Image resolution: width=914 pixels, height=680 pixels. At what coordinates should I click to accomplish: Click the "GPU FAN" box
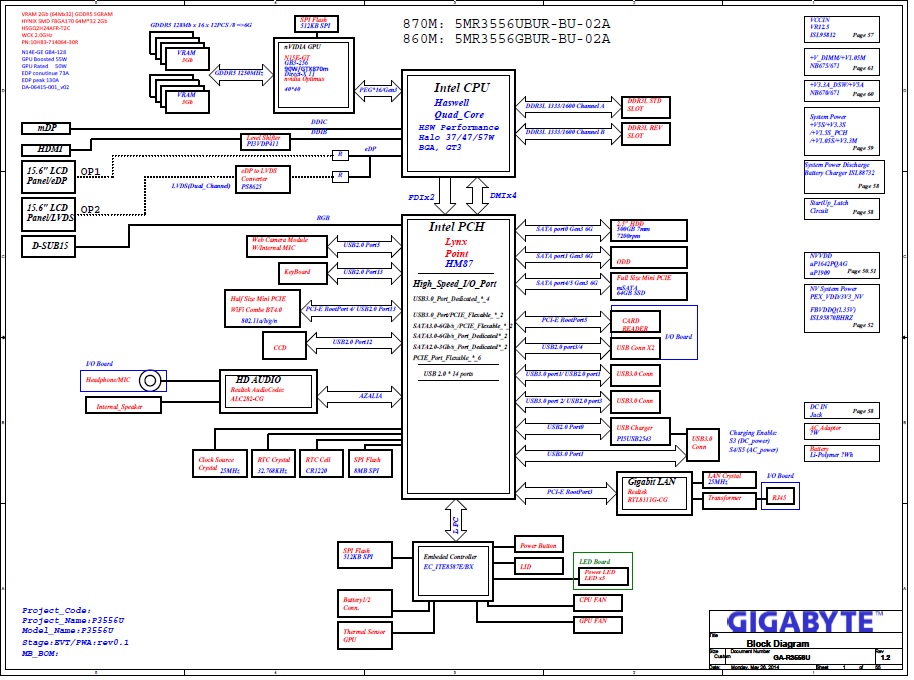coord(597,624)
